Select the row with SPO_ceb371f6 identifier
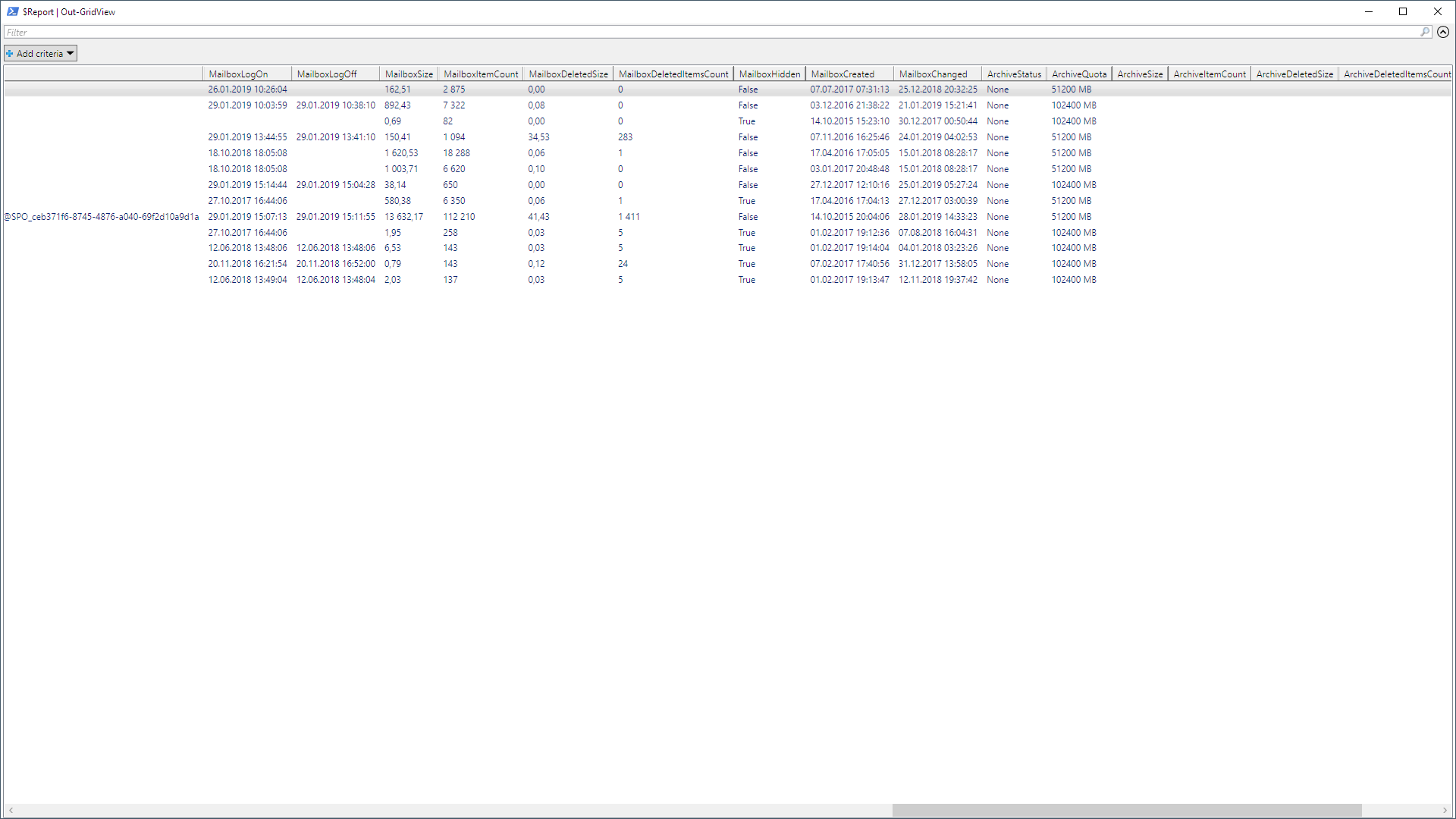 point(102,217)
